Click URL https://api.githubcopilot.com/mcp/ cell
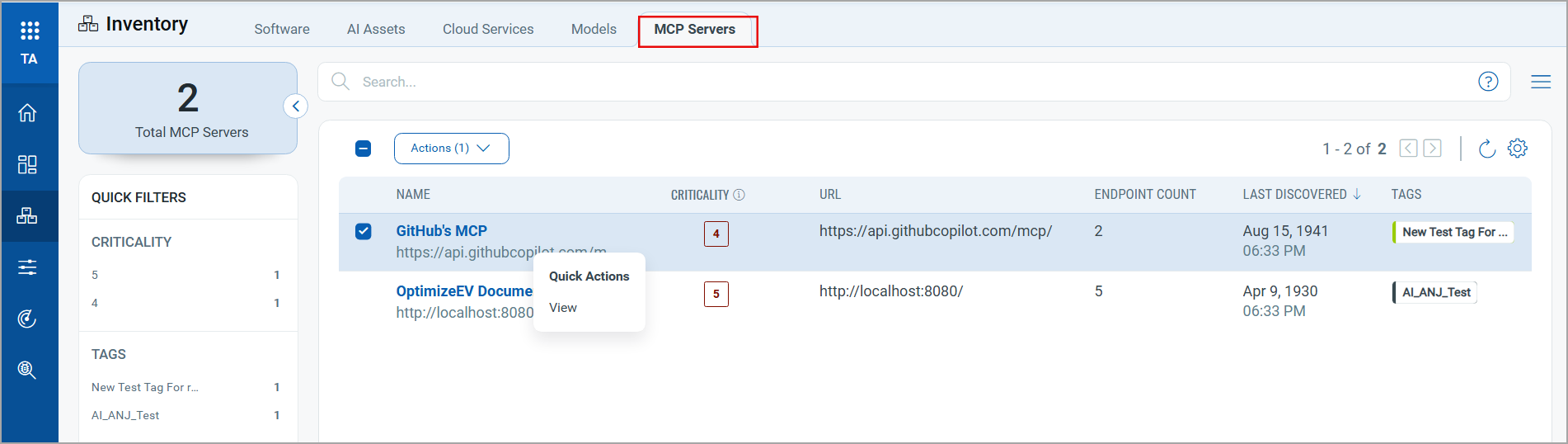Screen dimensions: 1568x444 click(936, 231)
